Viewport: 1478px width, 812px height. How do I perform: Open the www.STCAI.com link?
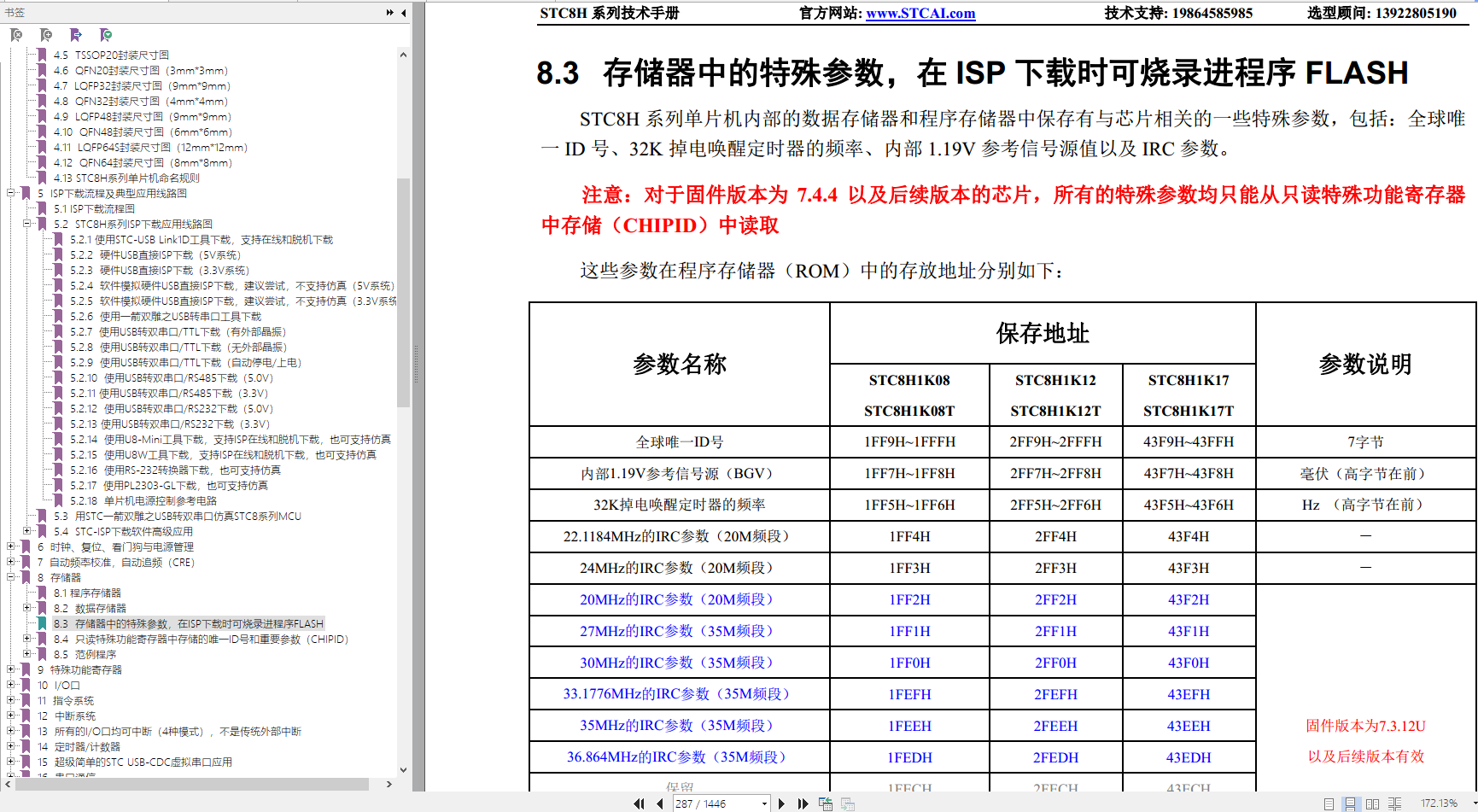point(920,14)
